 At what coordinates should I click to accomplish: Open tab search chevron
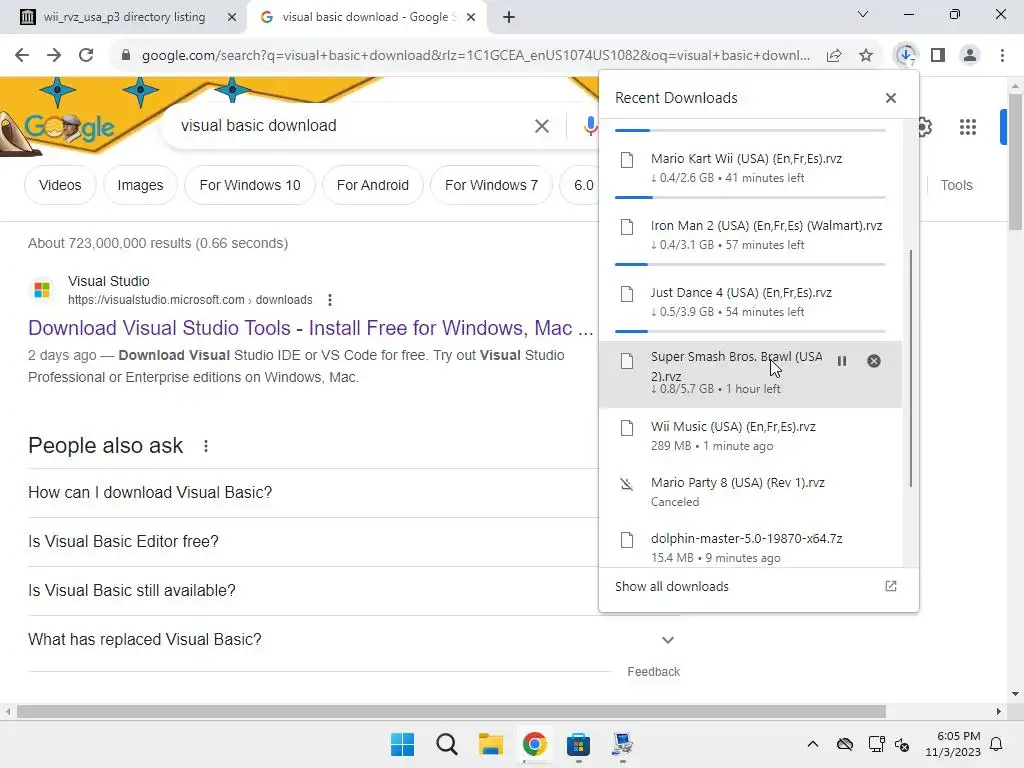point(863,14)
